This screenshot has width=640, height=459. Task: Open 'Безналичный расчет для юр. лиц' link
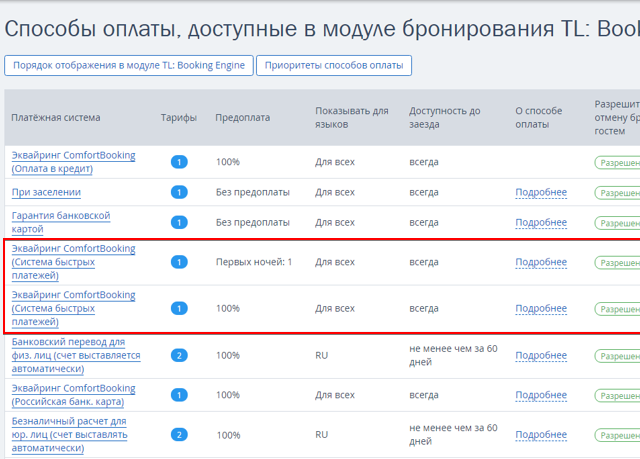(69, 435)
